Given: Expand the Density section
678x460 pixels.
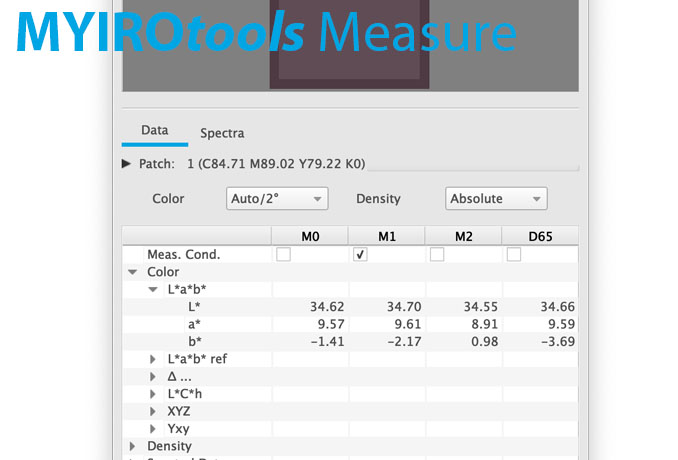Looking at the screenshot, I should pyautogui.click(x=132, y=446).
